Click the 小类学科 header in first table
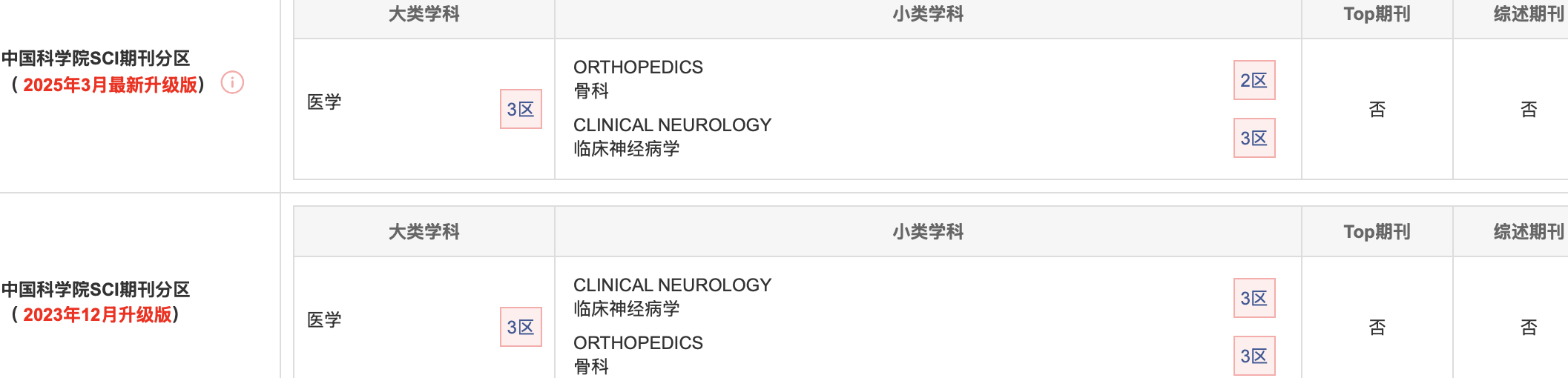 click(x=928, y=14)
